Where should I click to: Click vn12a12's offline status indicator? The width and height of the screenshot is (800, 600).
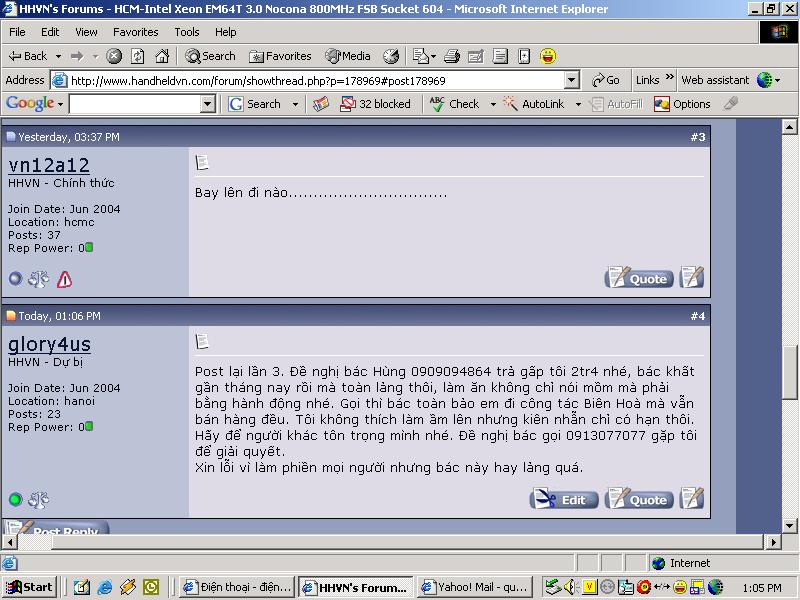coord(15,279)
